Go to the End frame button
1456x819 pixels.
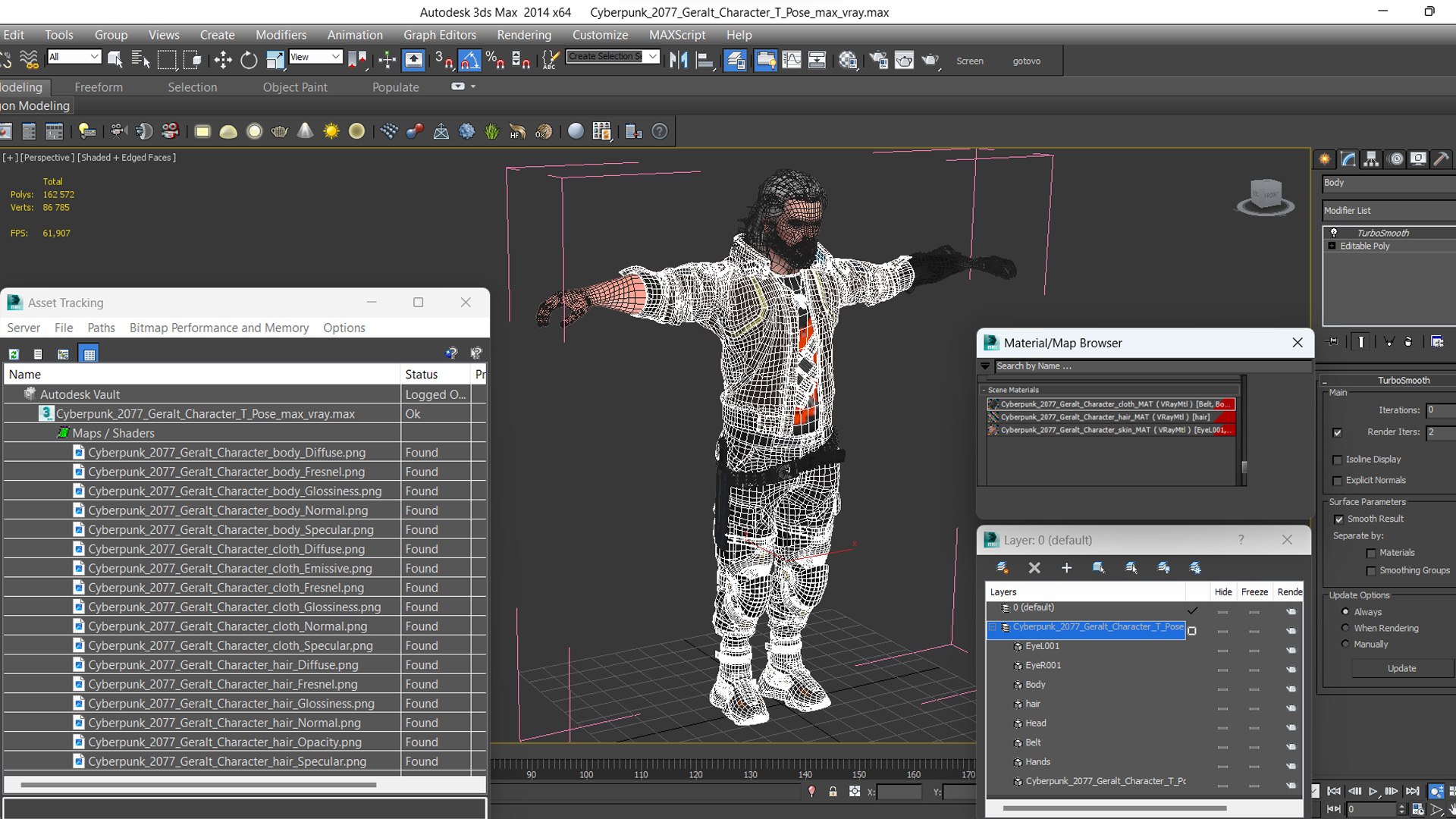(1412, 792)
